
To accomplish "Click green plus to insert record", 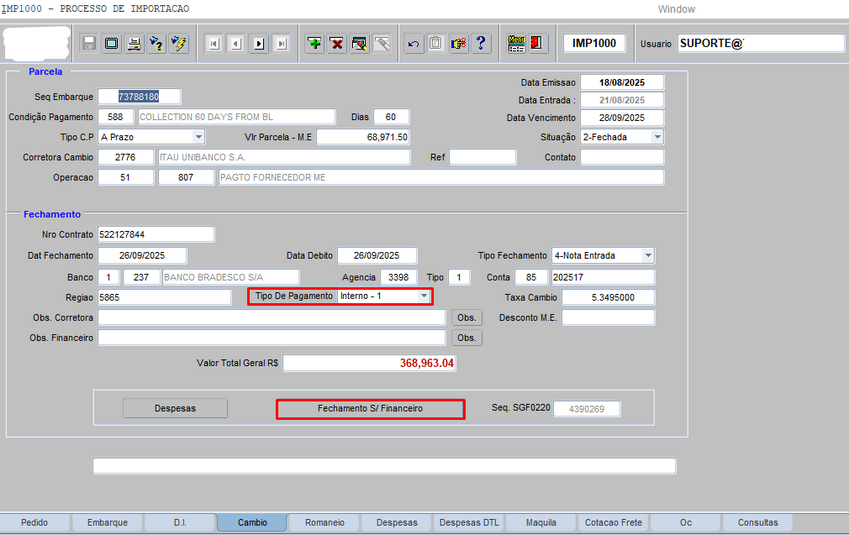I will pos(315,43).
